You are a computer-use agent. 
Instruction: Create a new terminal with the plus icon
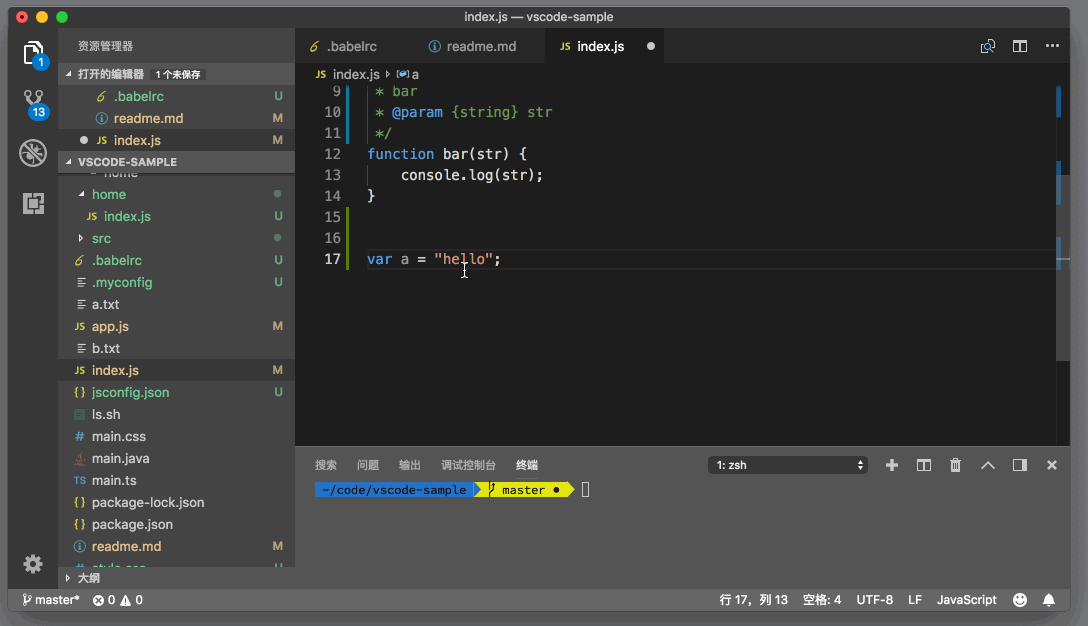(891, 464)
